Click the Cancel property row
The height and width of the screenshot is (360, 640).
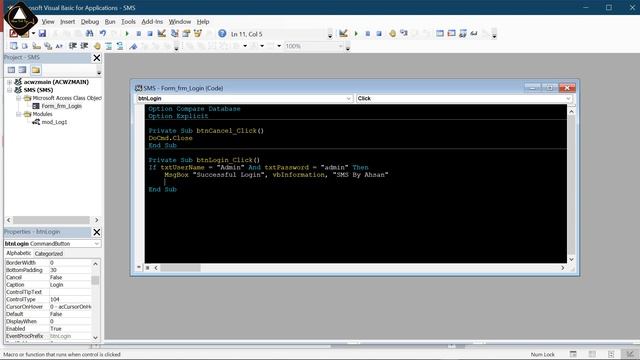(x=48, y=277)
